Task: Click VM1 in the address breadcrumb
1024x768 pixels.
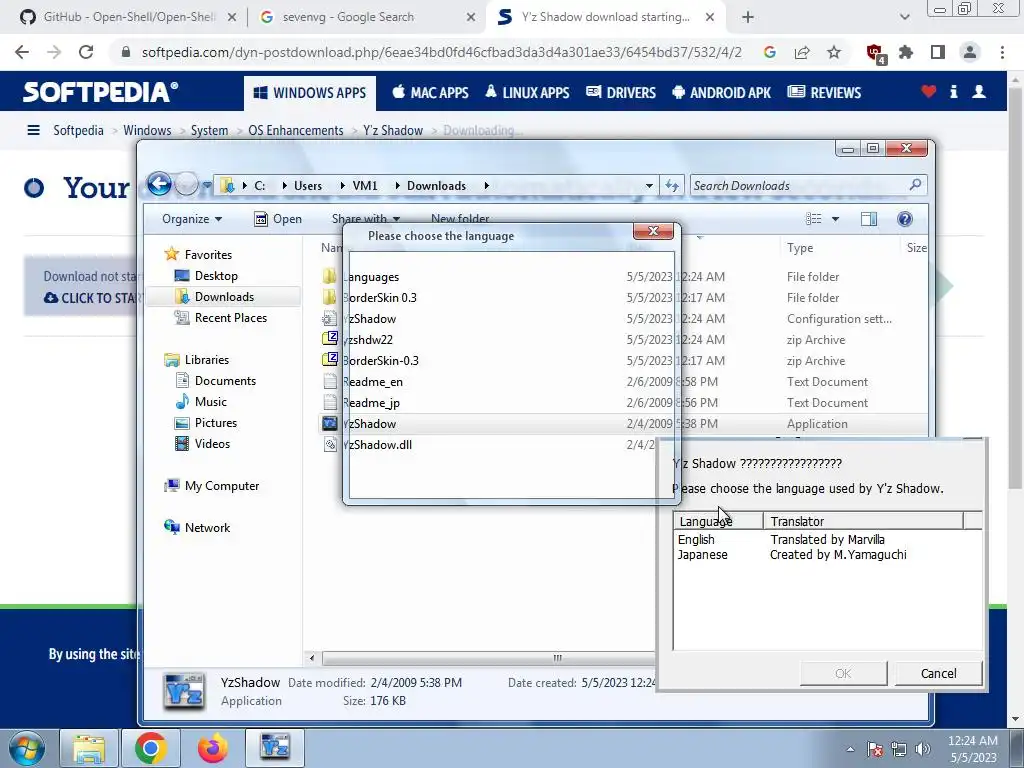Action: coord(365,185)
